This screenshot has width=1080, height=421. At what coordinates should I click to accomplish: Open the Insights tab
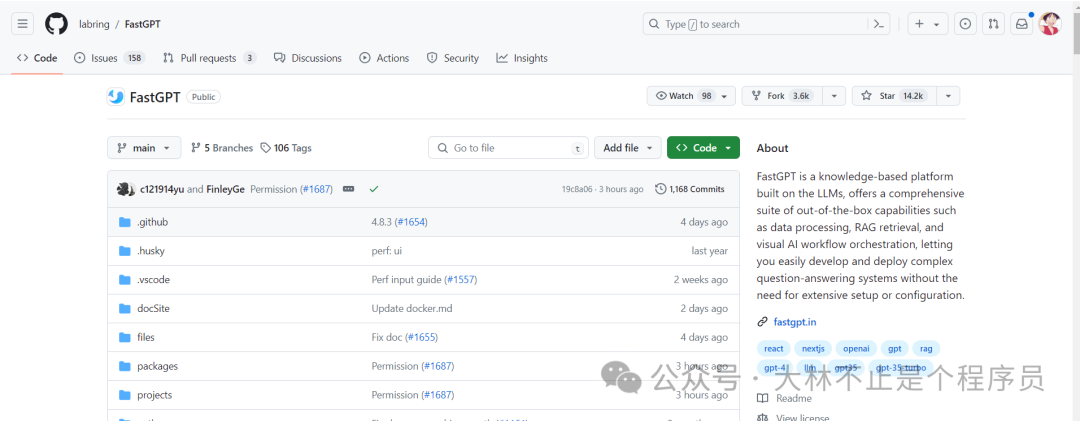click(x=522, y=58)
